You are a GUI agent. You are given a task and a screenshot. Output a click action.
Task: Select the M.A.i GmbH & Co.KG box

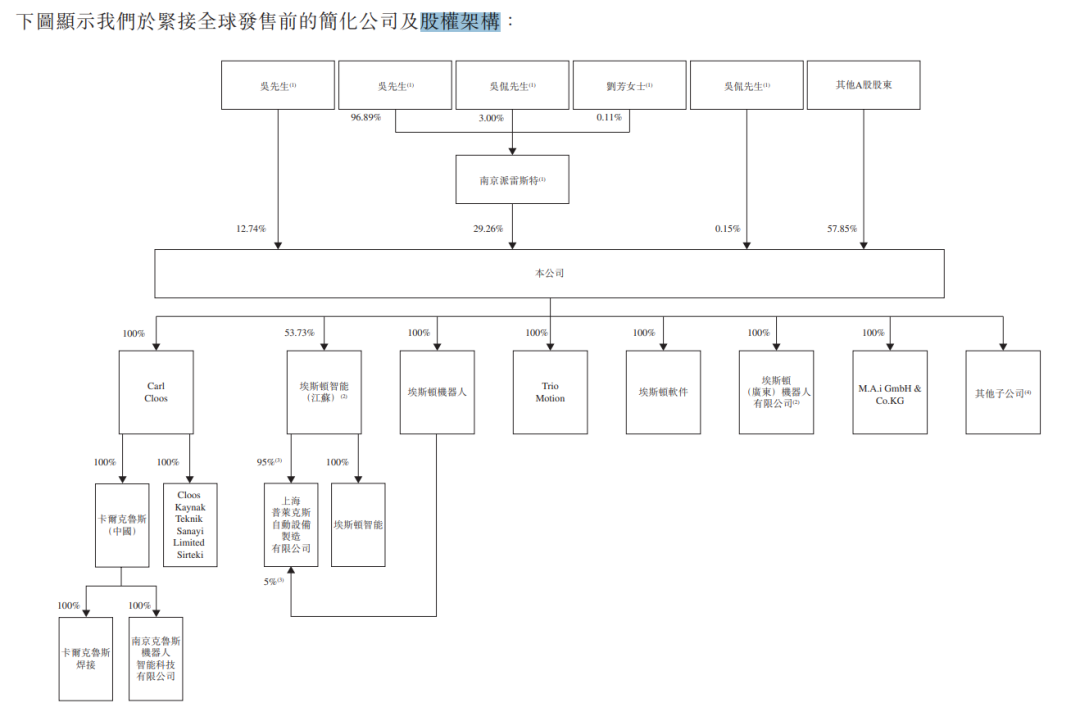(889, 392)
